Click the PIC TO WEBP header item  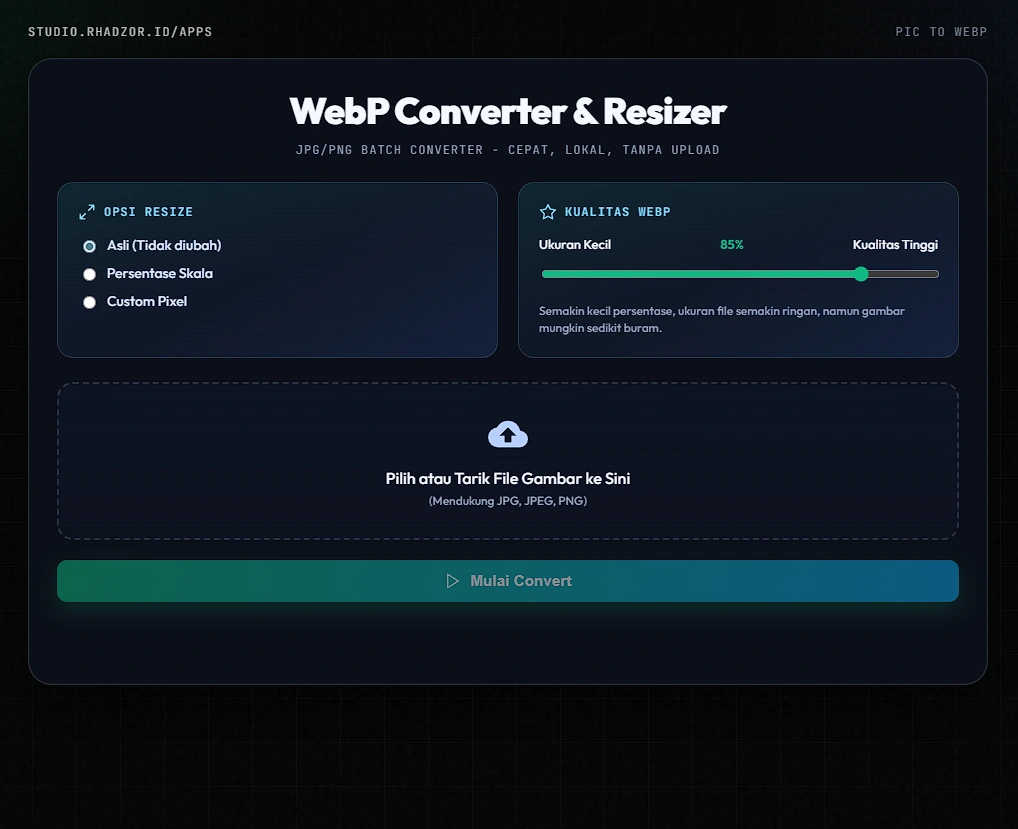pos(941,31)
